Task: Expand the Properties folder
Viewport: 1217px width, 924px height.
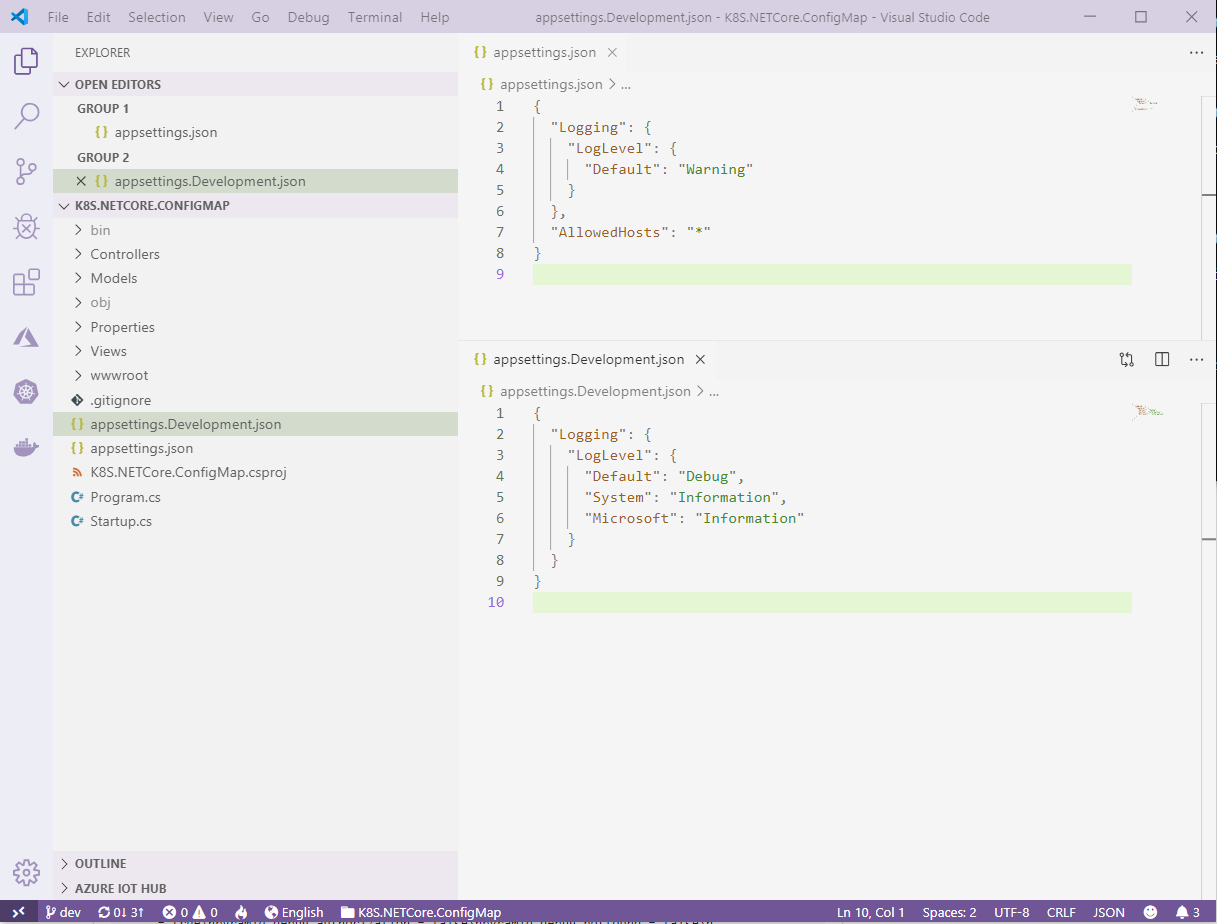Action: pyautogui.click(x=255, y=327)
